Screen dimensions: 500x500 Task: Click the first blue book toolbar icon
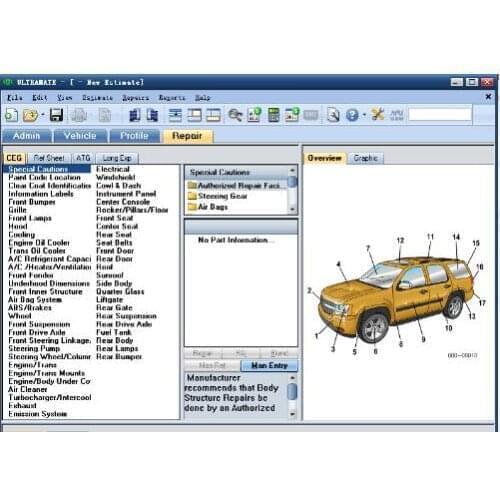134,115
